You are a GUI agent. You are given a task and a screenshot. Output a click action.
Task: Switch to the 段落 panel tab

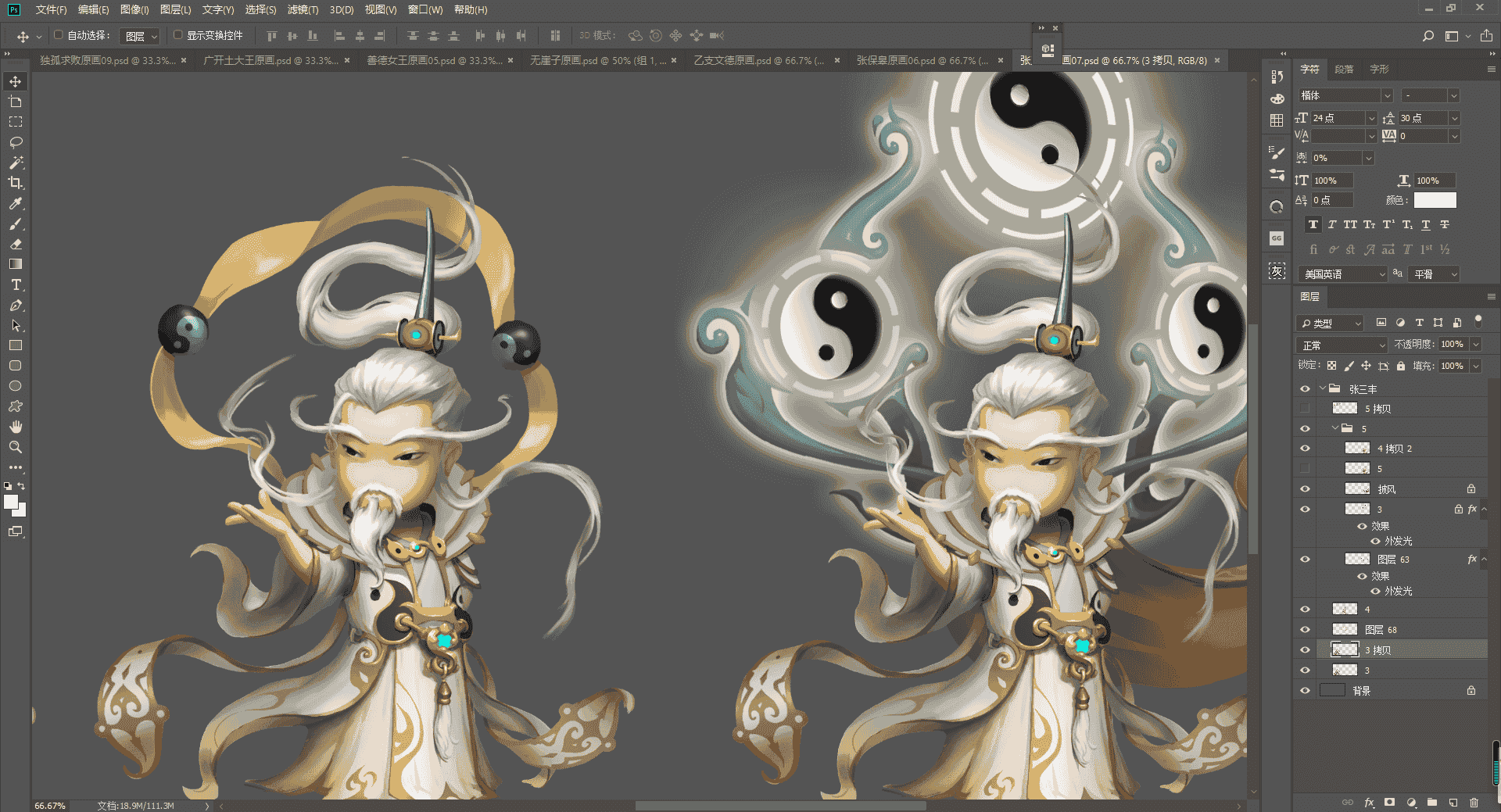point(1344,70)
